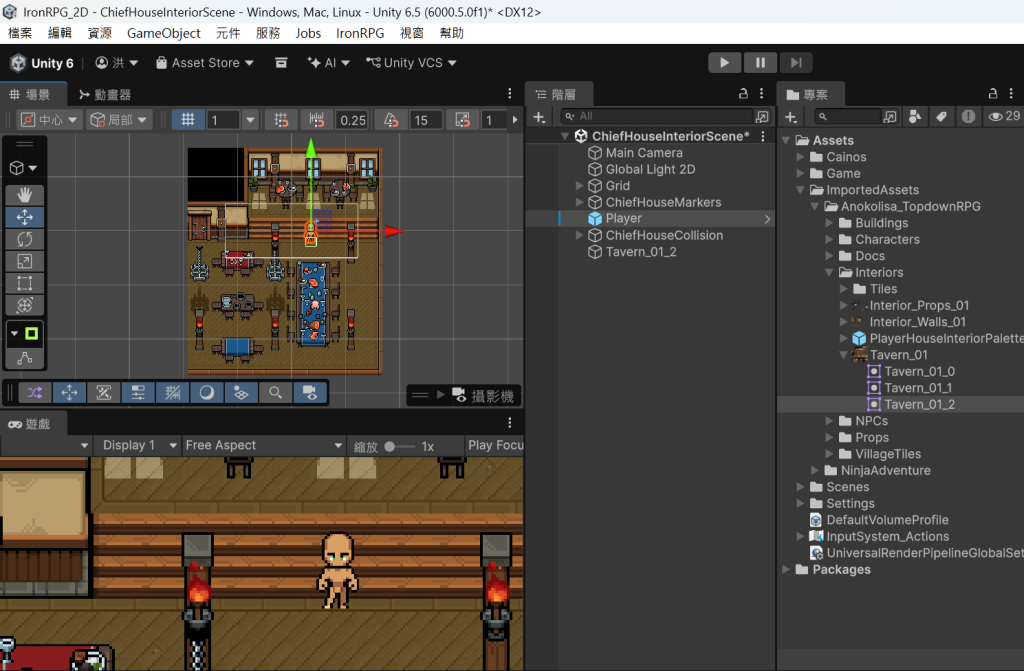
Task: Open Project search picker icon
Action: point(889,117)
